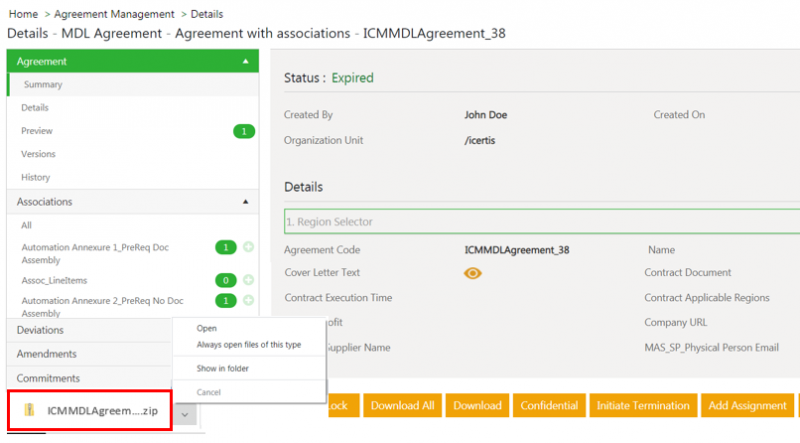Click count badge 0 beside Assoc_LineItems

click(226, 280)
